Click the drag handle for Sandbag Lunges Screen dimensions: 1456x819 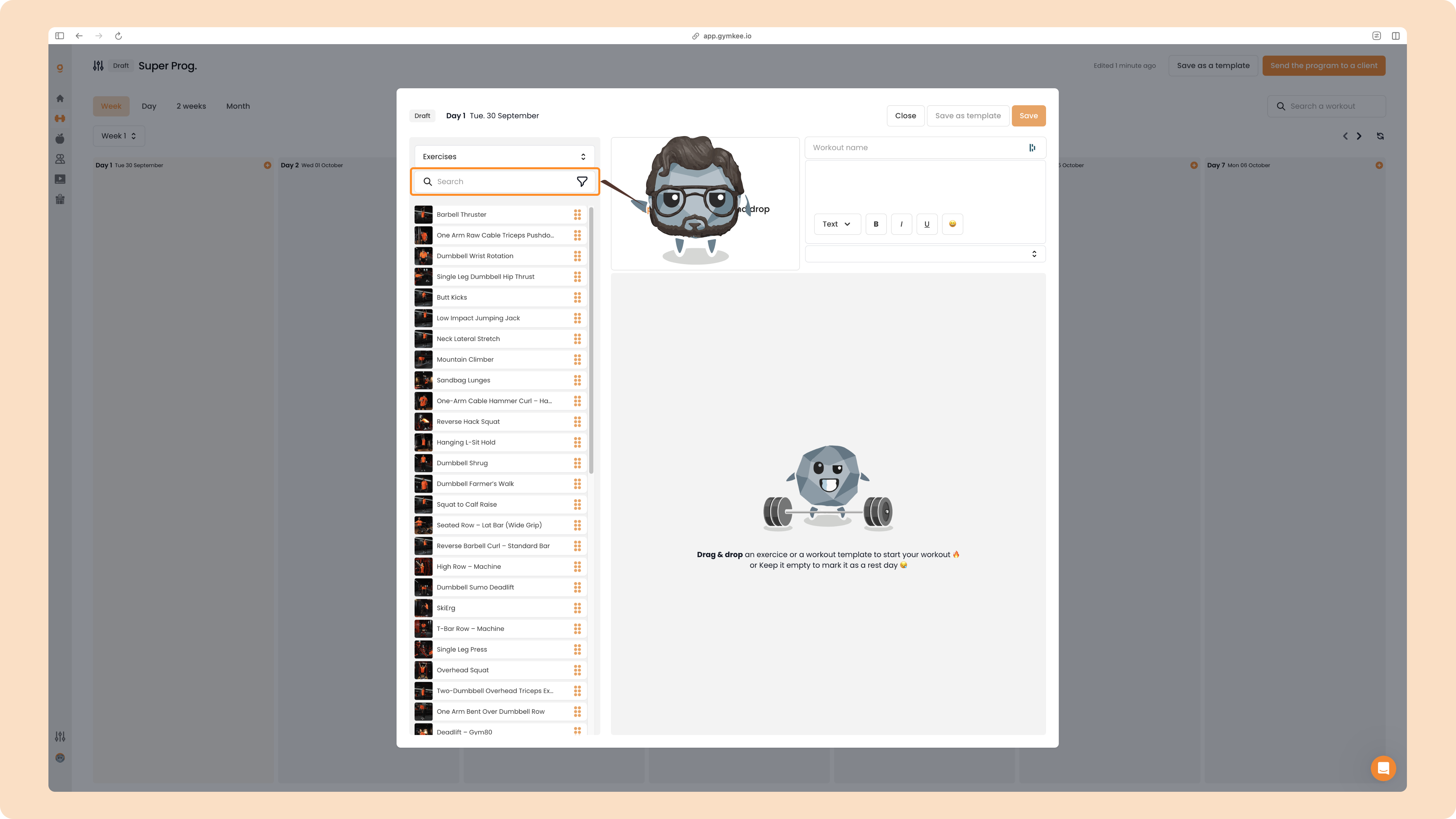pyautogui.click(x=577, y=380)
